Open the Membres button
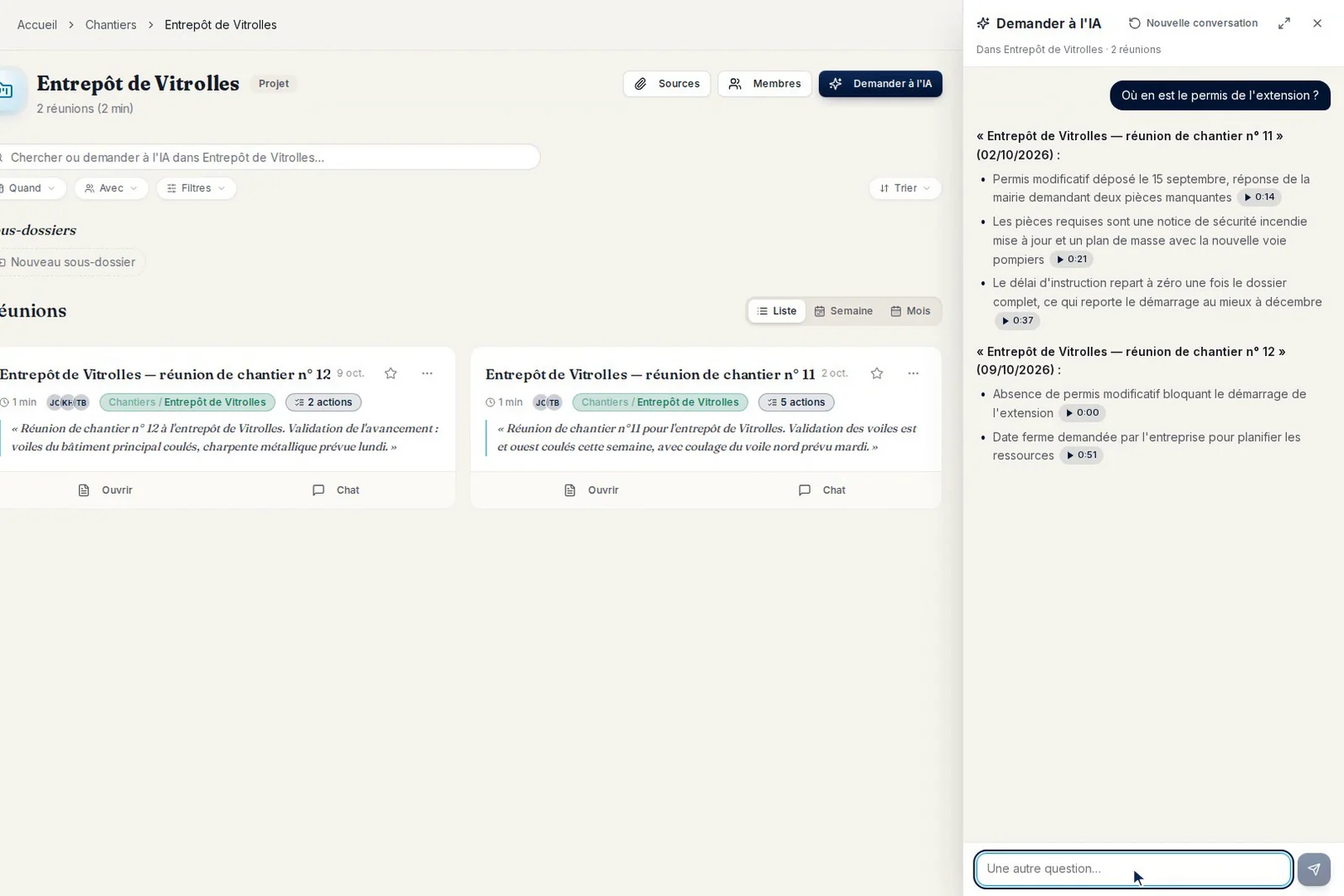Image resolution: width=1344 pixels, height=896 pixels. (x=764, y=84)
